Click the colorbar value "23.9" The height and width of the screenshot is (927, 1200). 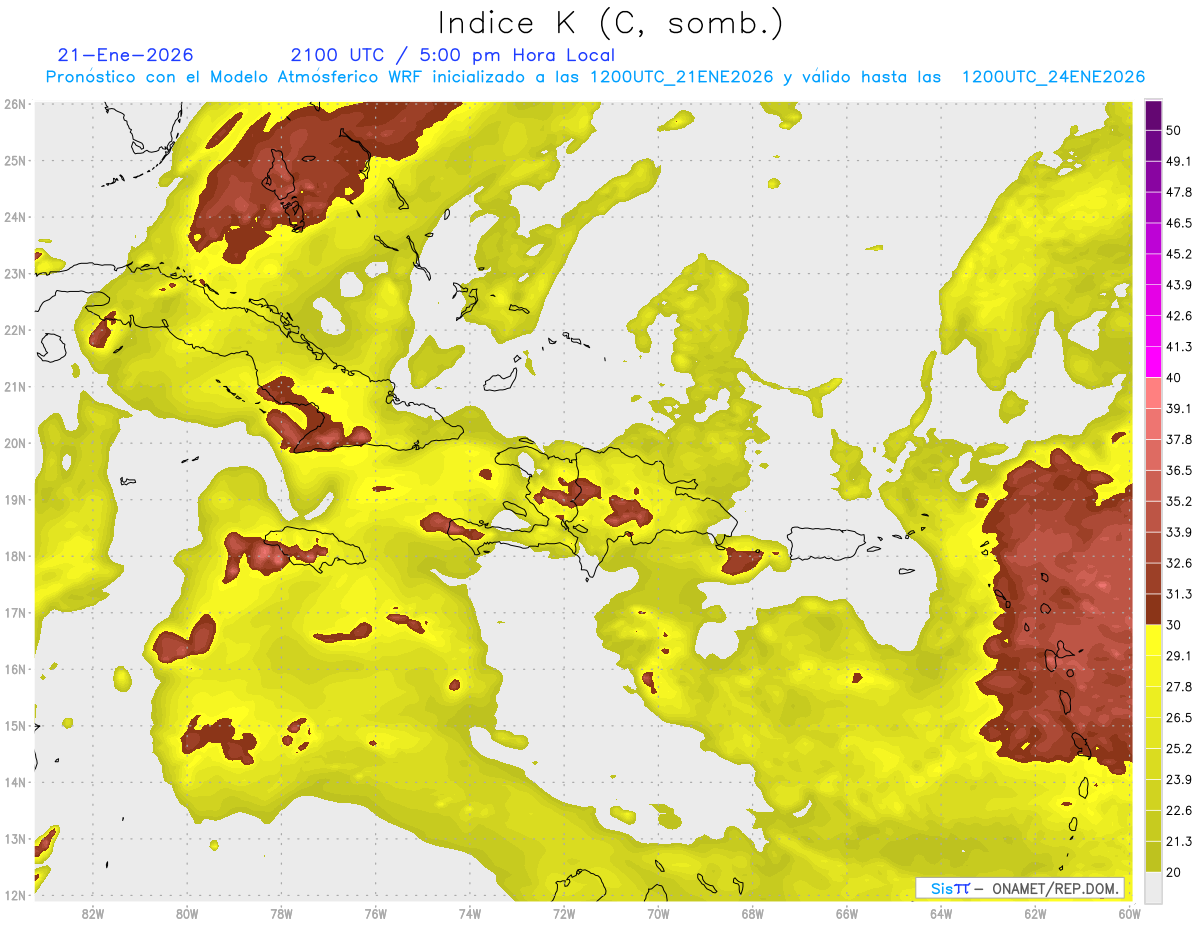coord(1178,779)
